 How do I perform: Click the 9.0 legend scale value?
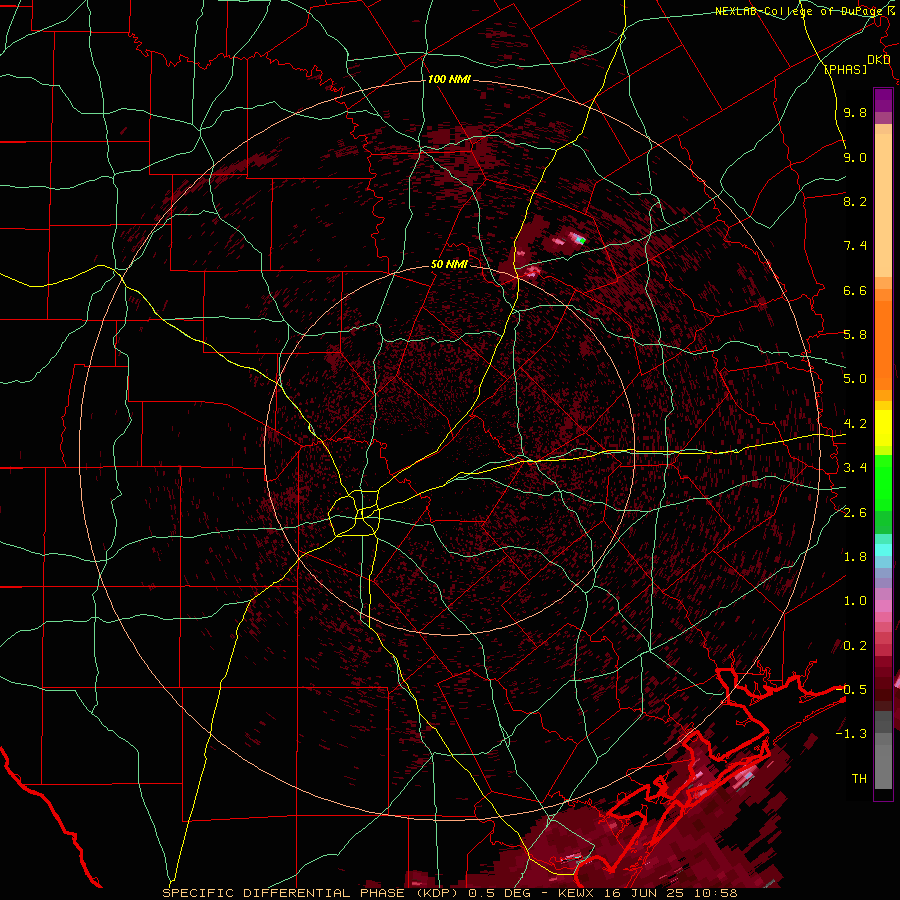[855, 158]
